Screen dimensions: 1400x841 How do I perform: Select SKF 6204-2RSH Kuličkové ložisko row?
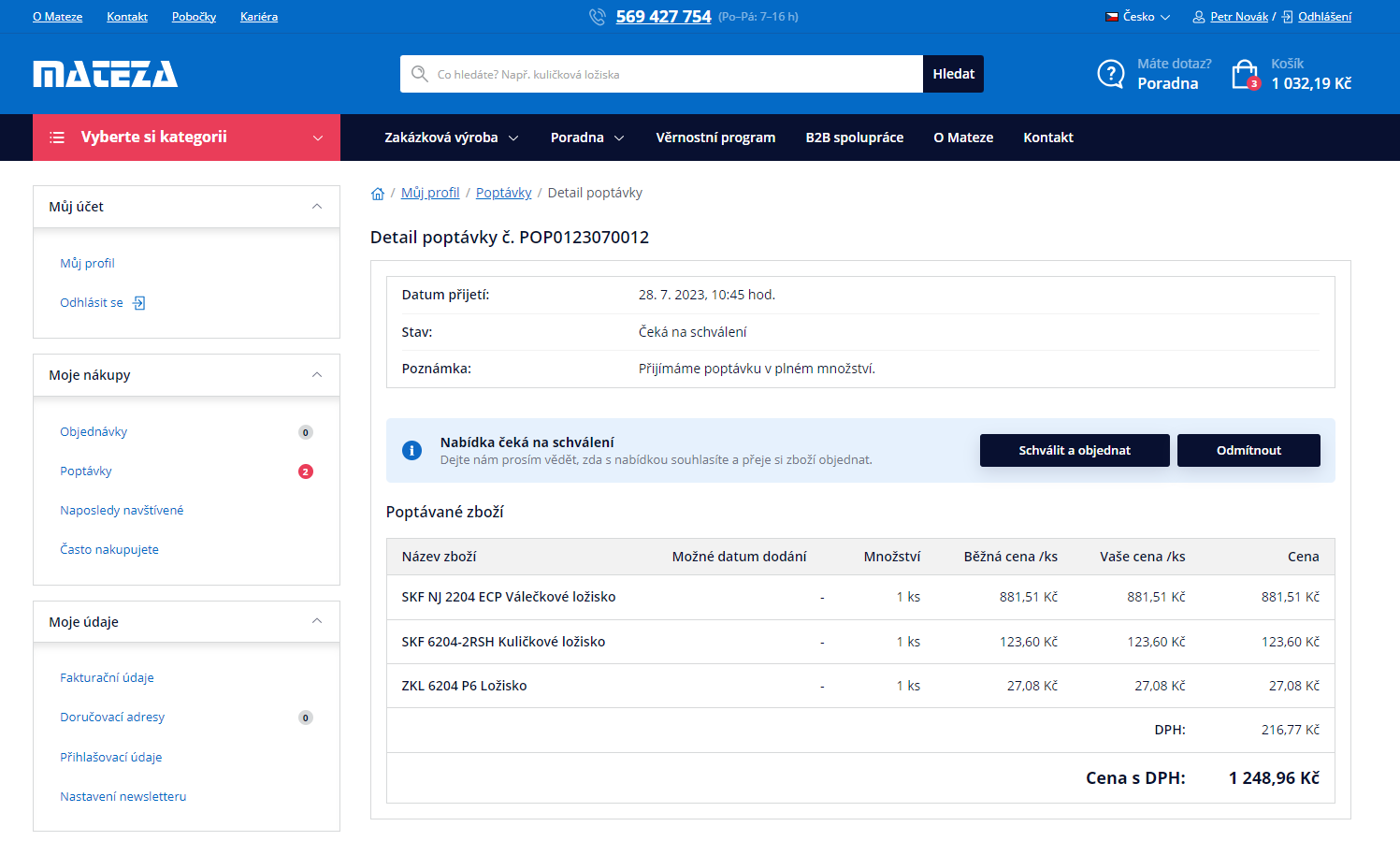pyautogui.click(x=860, y=642)
